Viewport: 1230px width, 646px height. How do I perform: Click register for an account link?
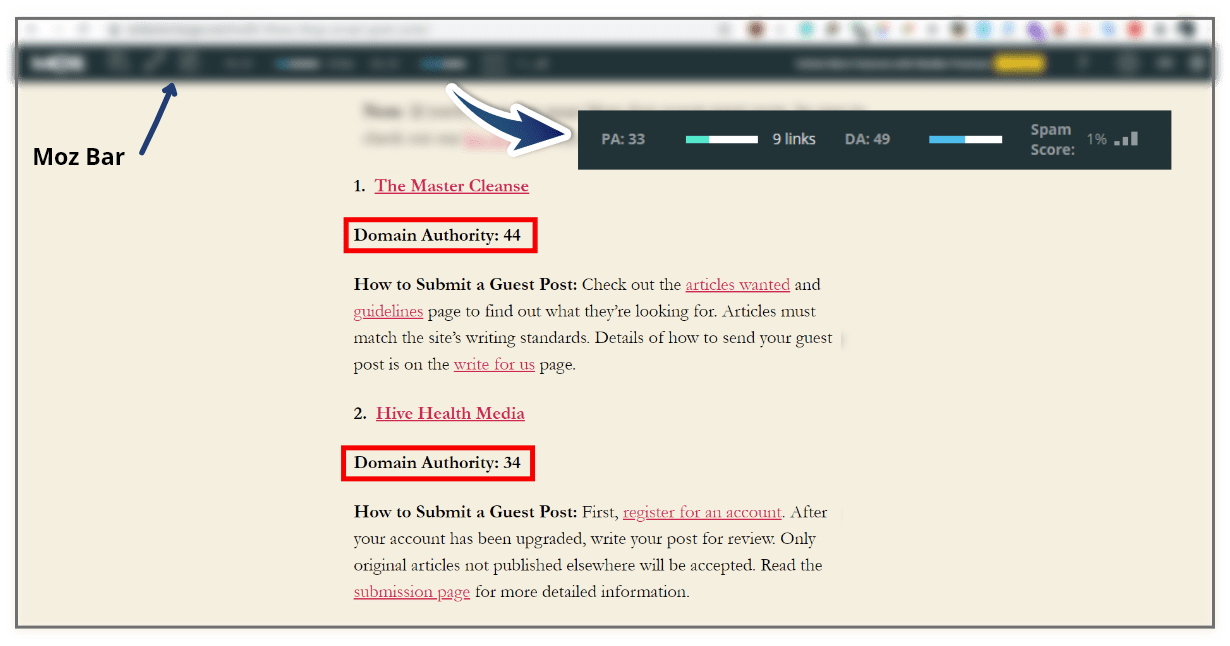point(702,512)
